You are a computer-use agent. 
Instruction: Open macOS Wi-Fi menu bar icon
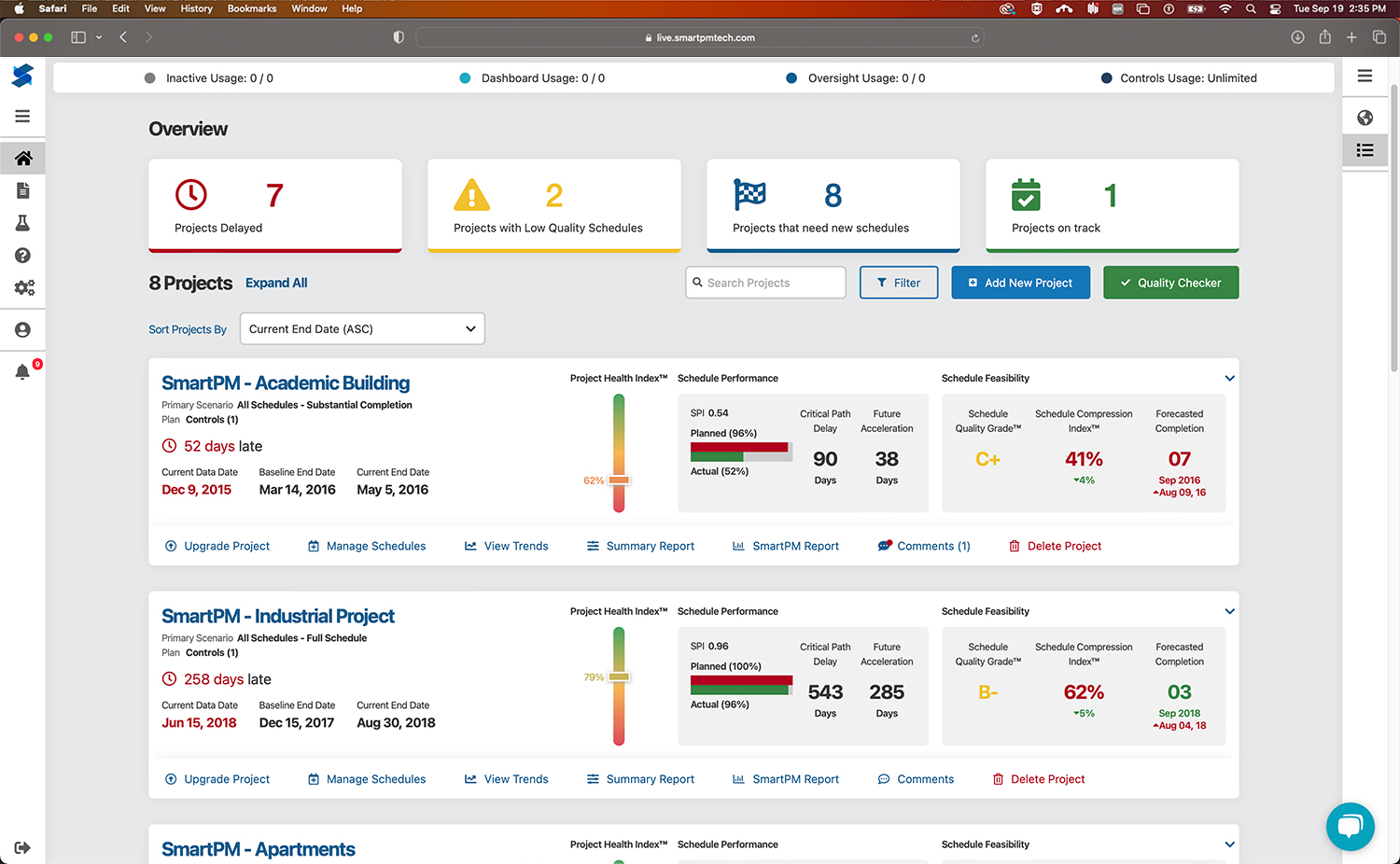(x=1225, y=8)
